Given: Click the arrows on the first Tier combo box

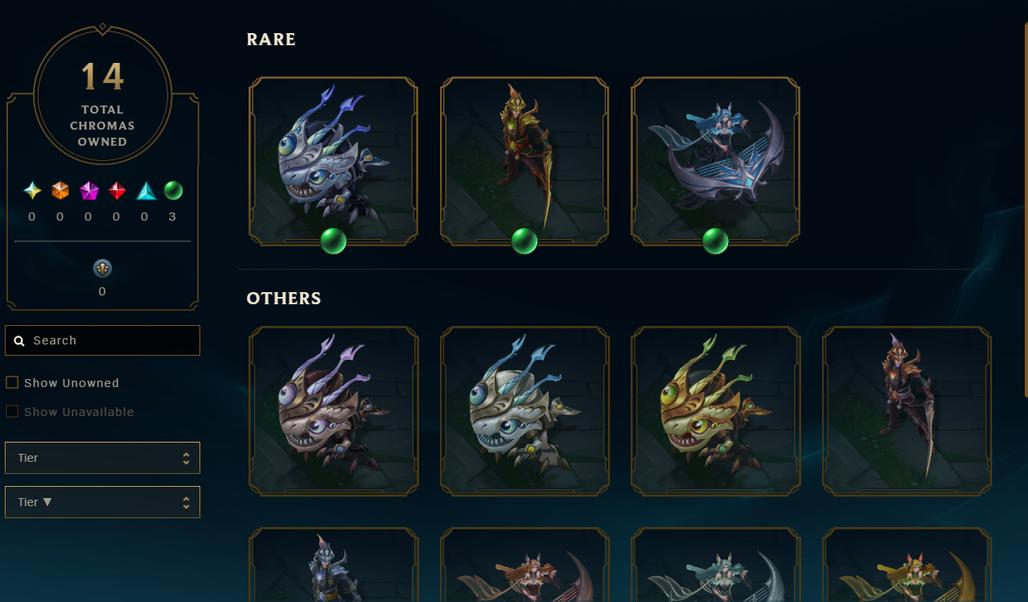Looking at the screenshot, I should pos(186,458).
